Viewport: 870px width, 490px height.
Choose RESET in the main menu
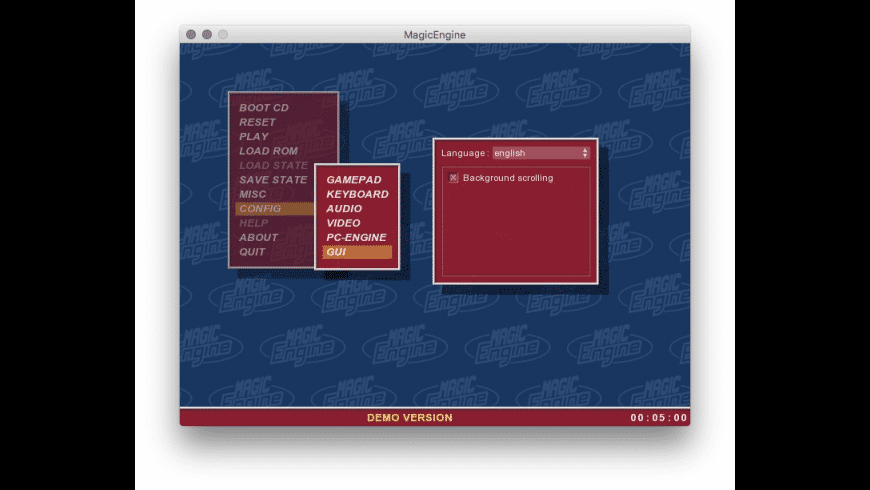coord(257,122)
